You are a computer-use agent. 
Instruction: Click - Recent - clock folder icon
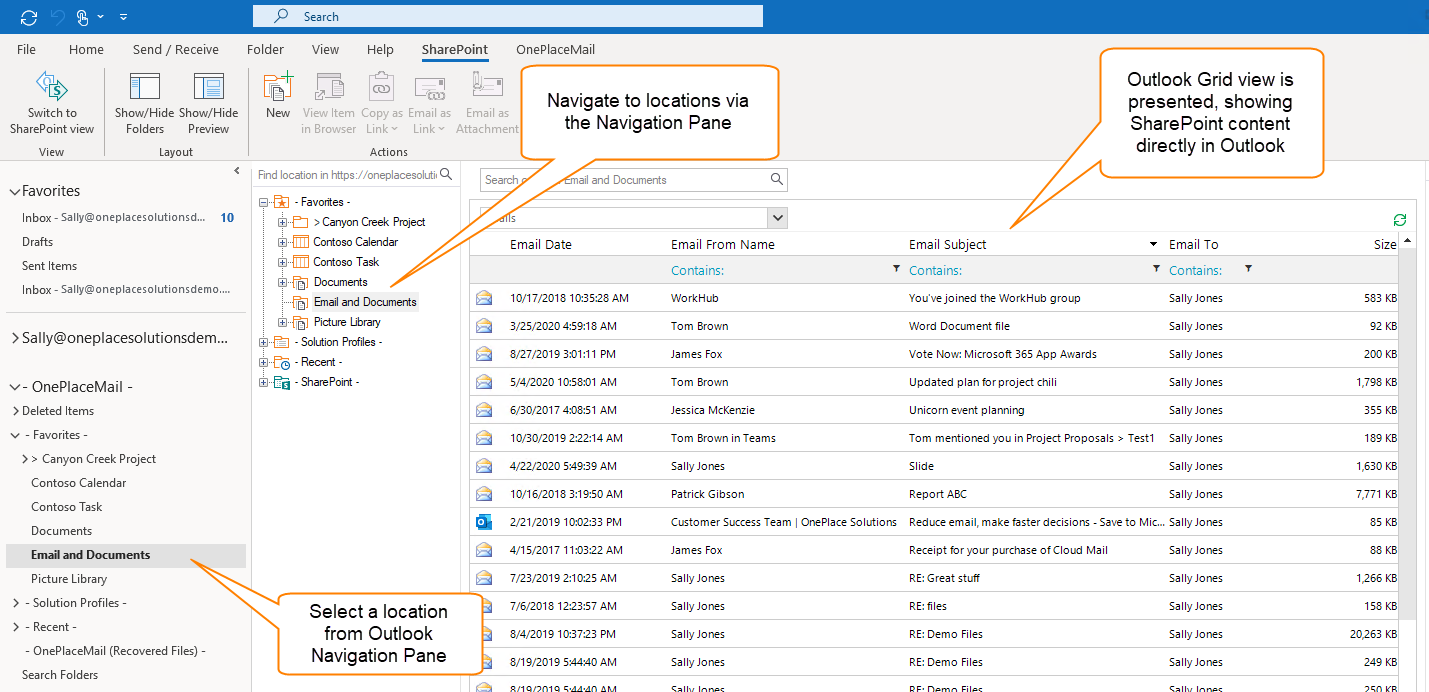click(x=281, y=362)
